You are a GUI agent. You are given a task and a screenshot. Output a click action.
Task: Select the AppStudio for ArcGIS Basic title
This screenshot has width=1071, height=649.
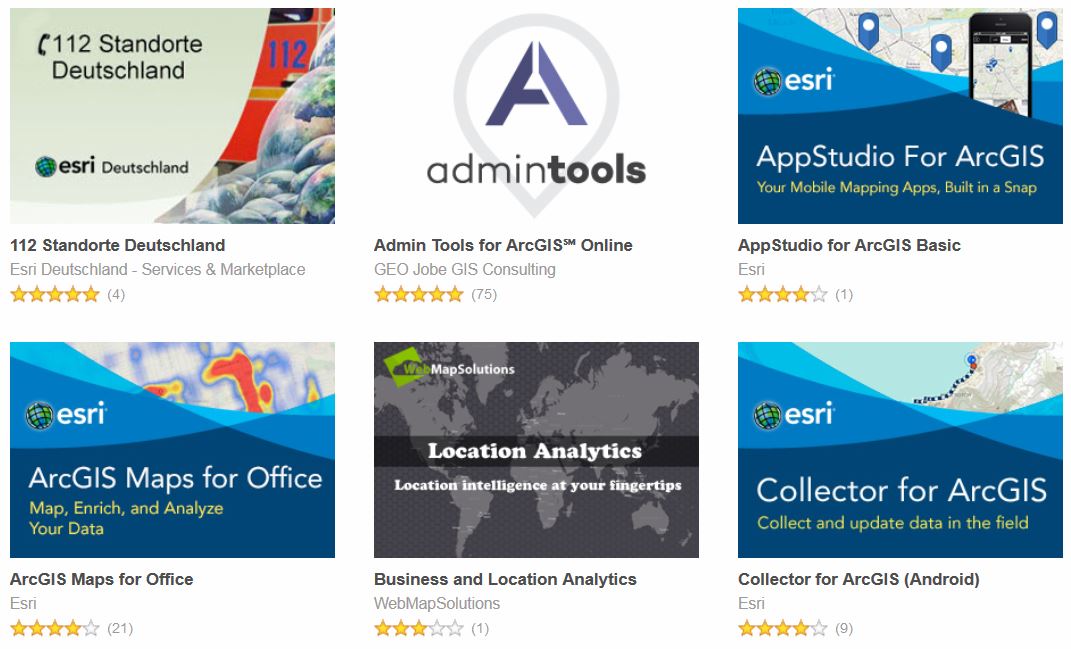click(x=849, y=245)
